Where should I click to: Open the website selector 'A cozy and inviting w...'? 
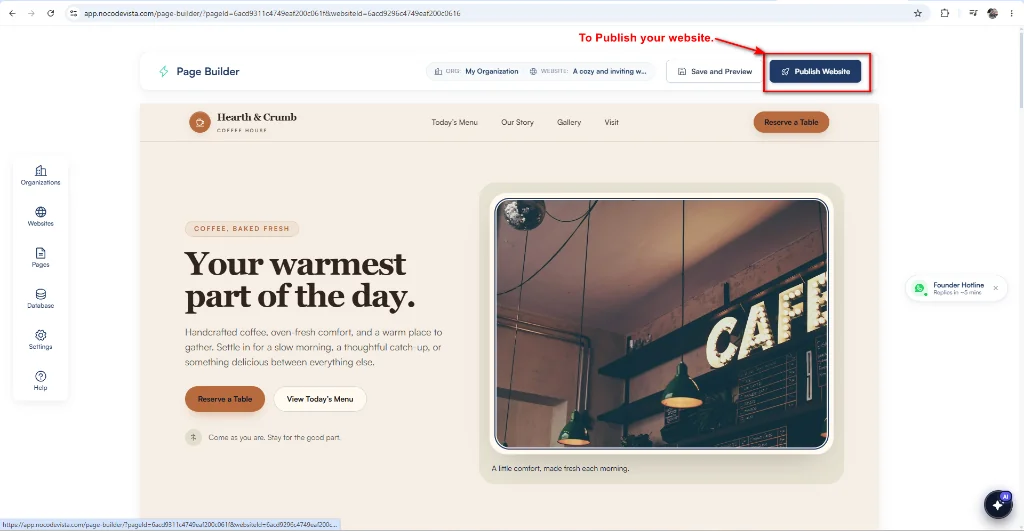coord(588,71)
